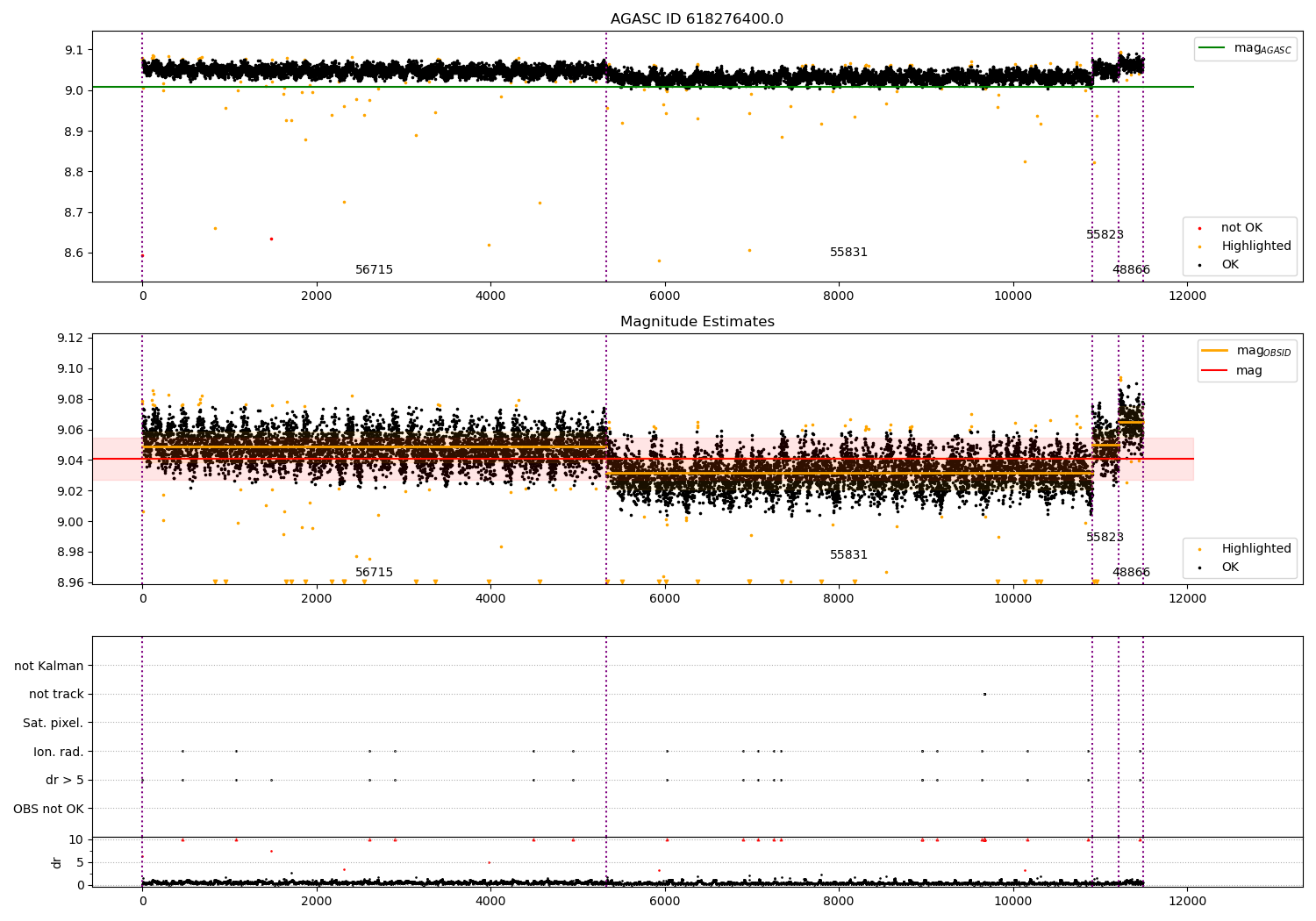
Task: Click the 'dr > 5' row label
Action: 65,780
